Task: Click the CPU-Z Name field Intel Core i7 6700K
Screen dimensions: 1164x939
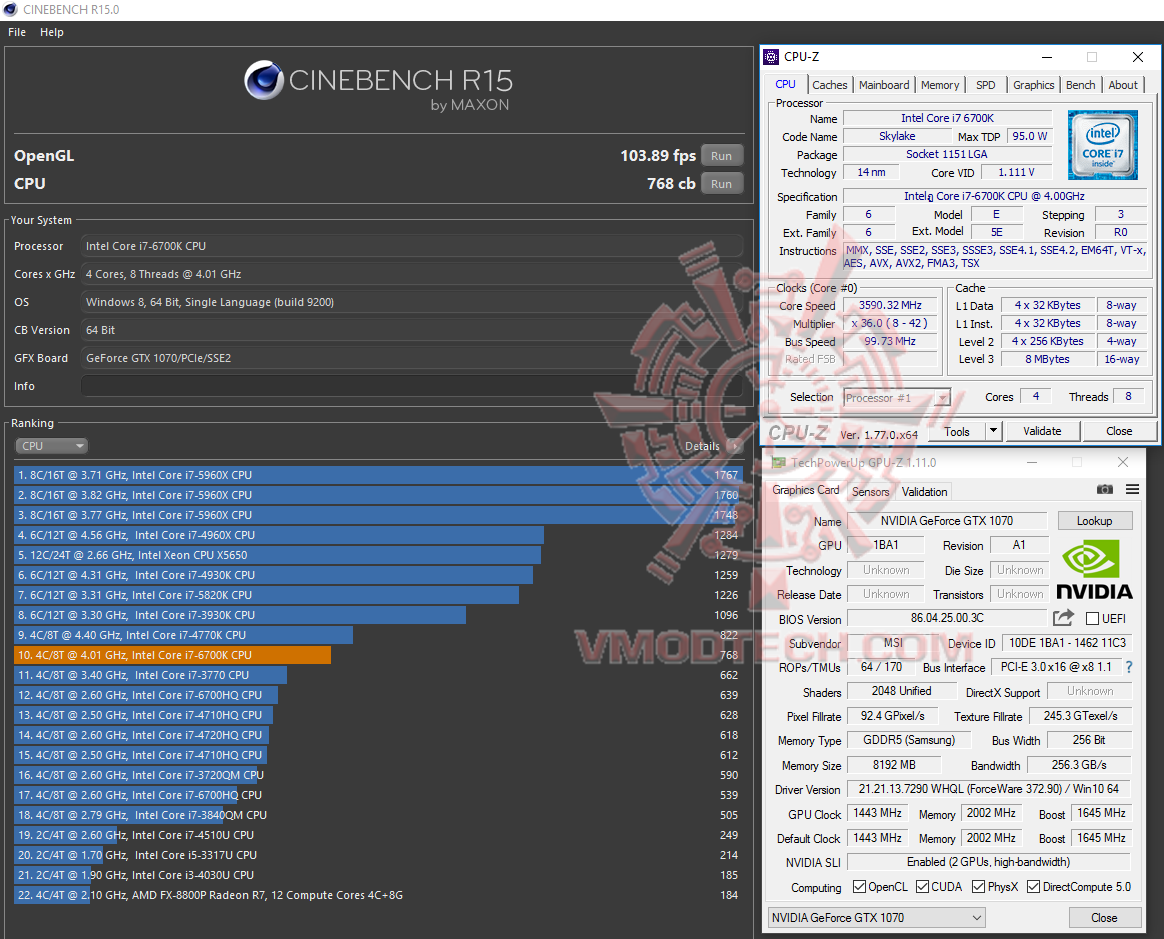Action: (947, 118)
